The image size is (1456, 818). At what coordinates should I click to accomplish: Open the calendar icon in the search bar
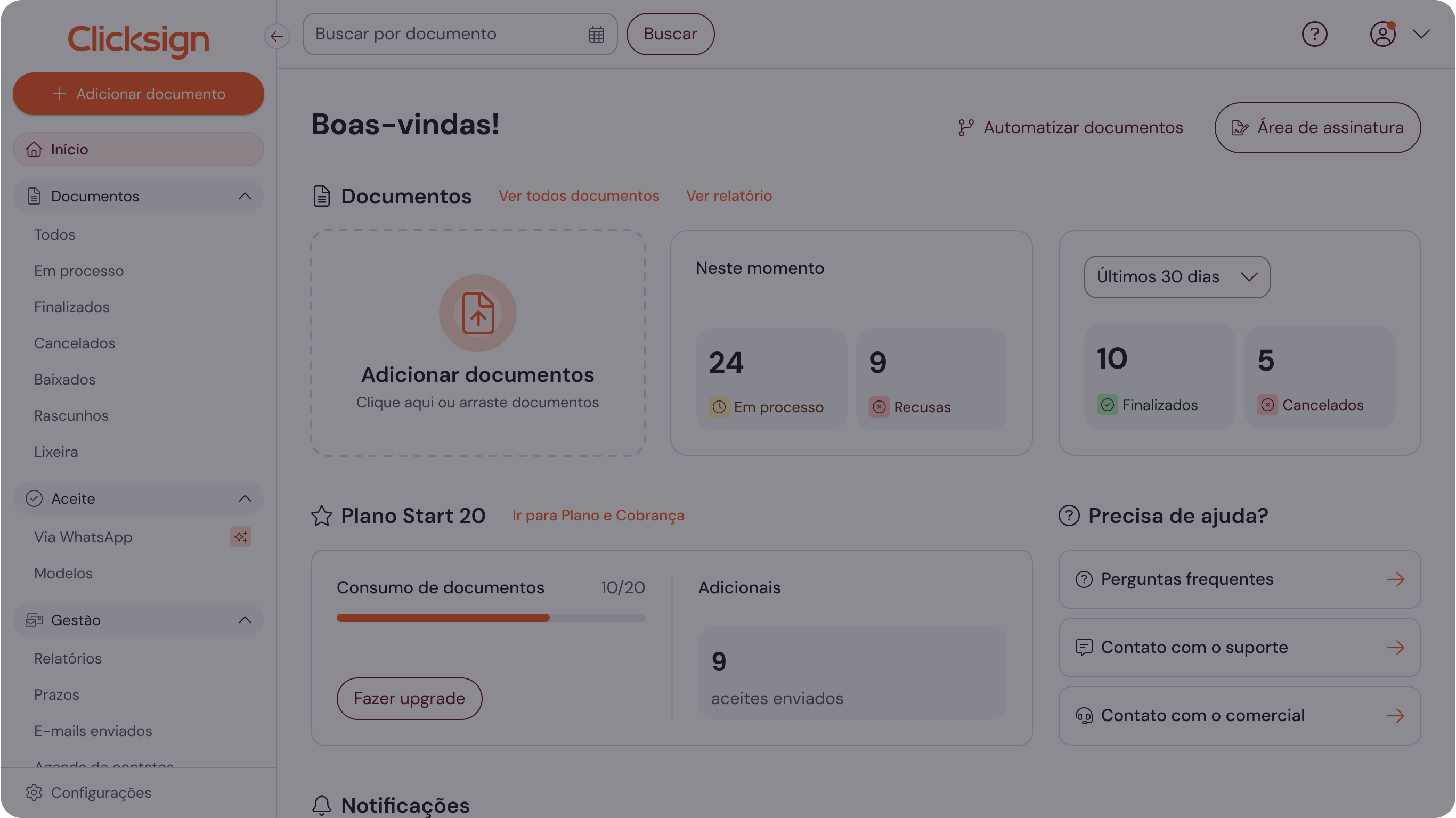[595, 34]
